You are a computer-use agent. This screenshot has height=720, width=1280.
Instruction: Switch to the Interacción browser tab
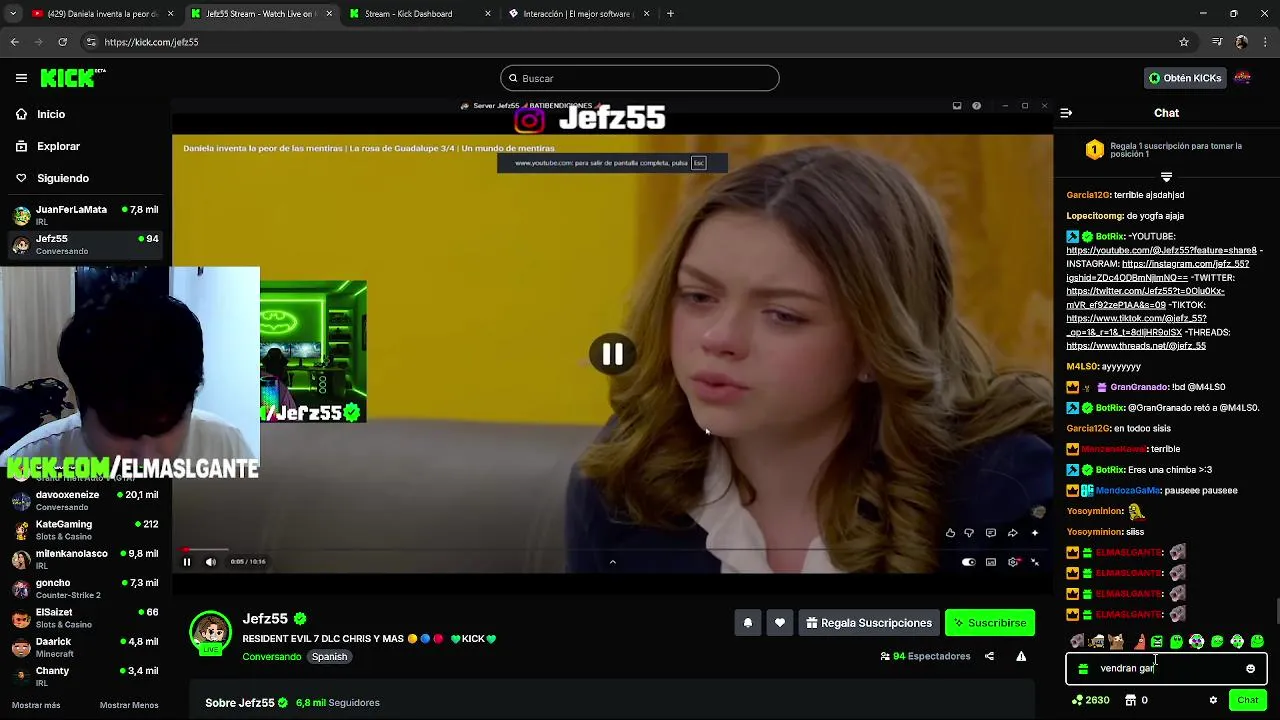(579, 14)
